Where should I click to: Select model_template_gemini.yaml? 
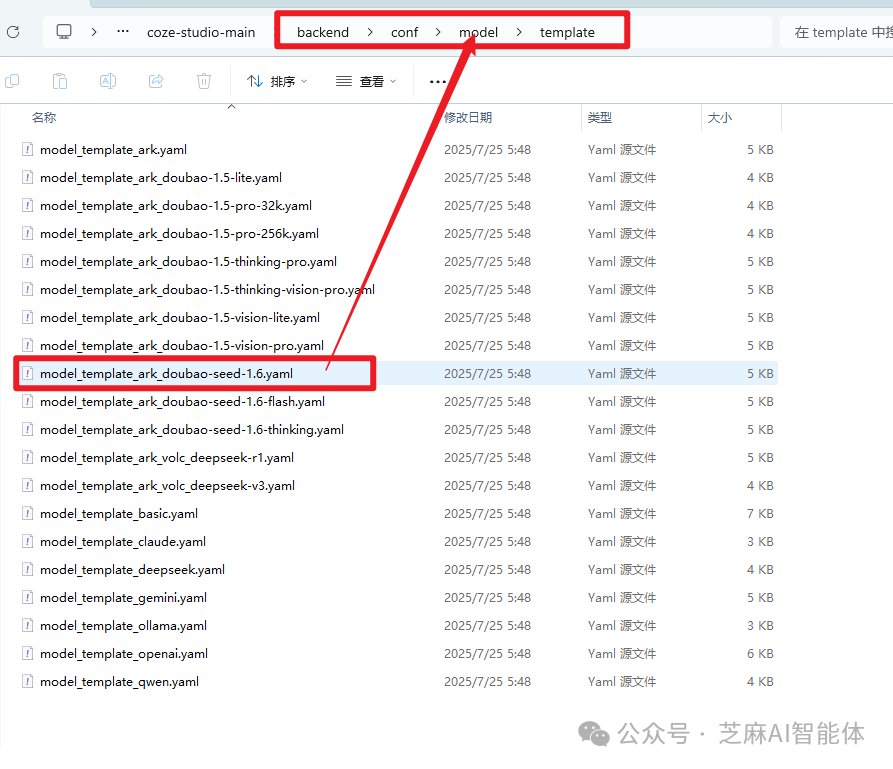click(123, 598)
